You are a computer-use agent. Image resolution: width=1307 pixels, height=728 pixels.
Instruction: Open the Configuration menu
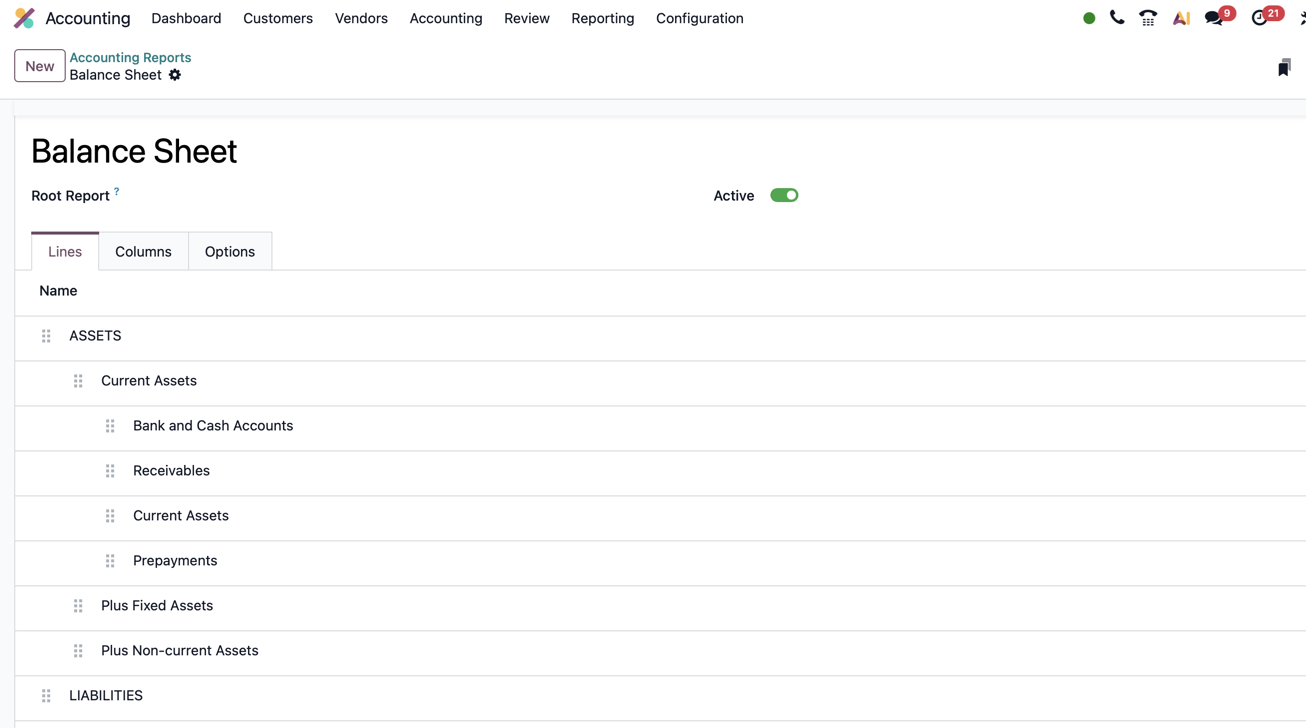[x=700, y=18]
